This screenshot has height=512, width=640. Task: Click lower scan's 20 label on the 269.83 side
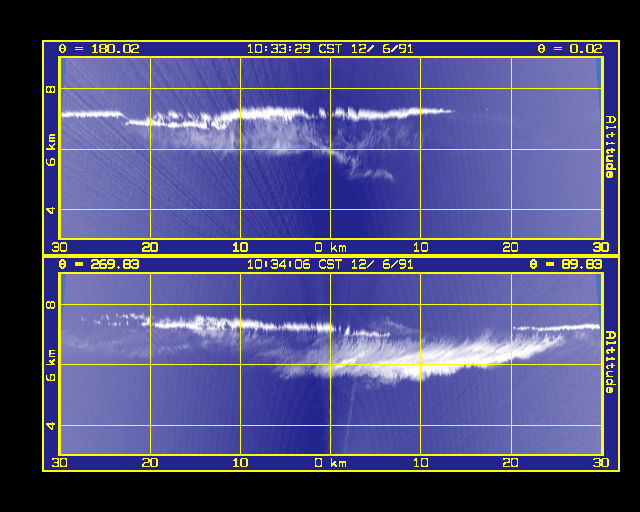click(150, 463)
